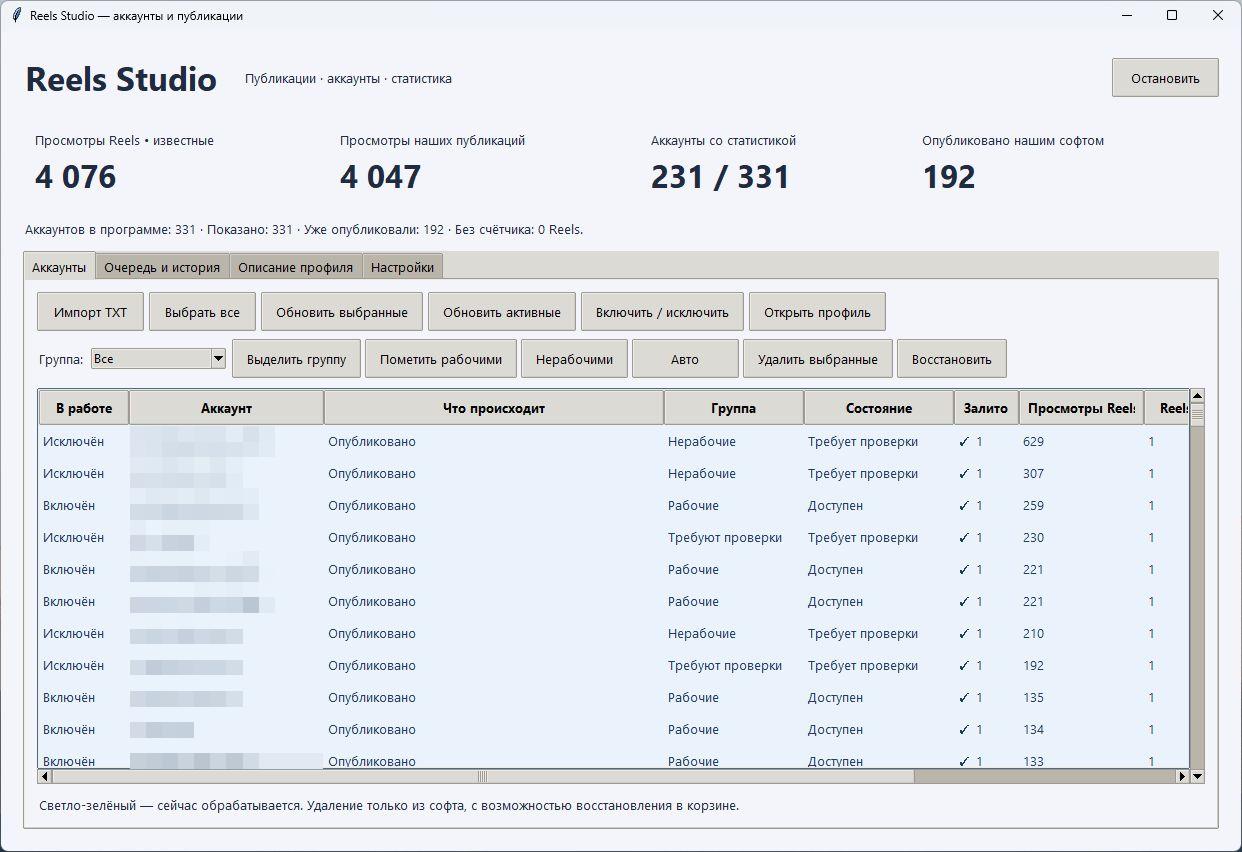Select row with 210 views
This screenshot has width=1242, height=852.
pos(614,633)
